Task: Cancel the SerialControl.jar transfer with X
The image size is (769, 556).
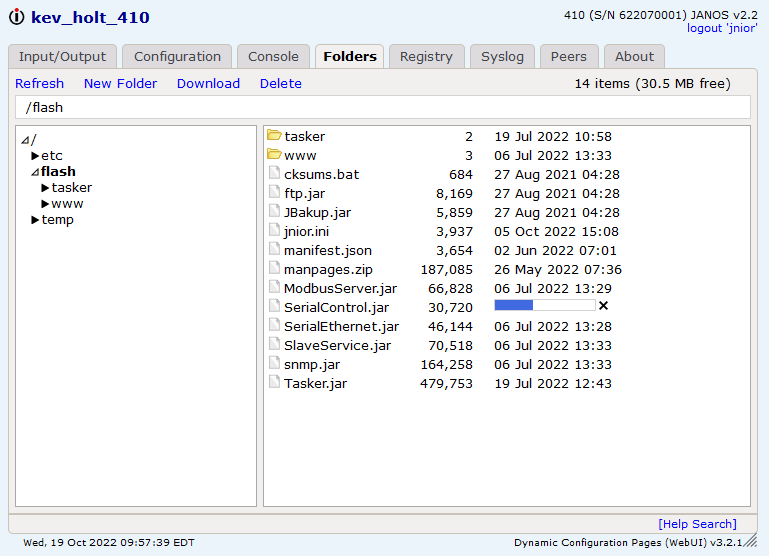Action: tap(603, 306)
